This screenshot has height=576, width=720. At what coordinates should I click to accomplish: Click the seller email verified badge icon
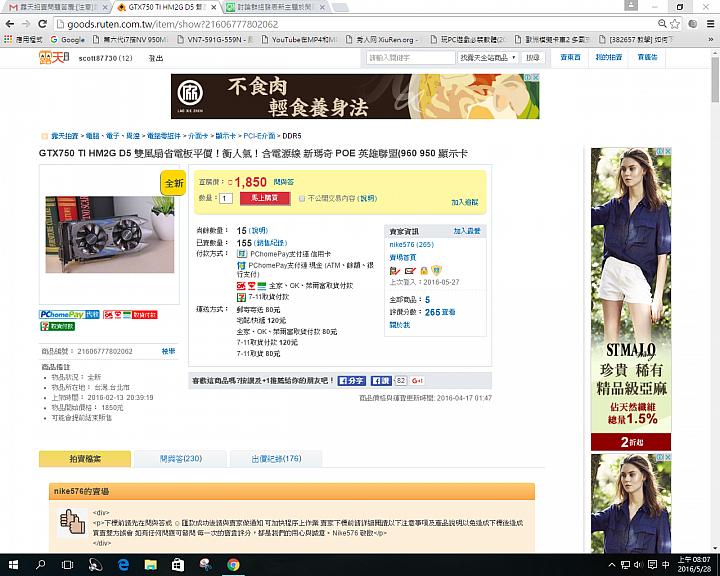pos(410,271)
